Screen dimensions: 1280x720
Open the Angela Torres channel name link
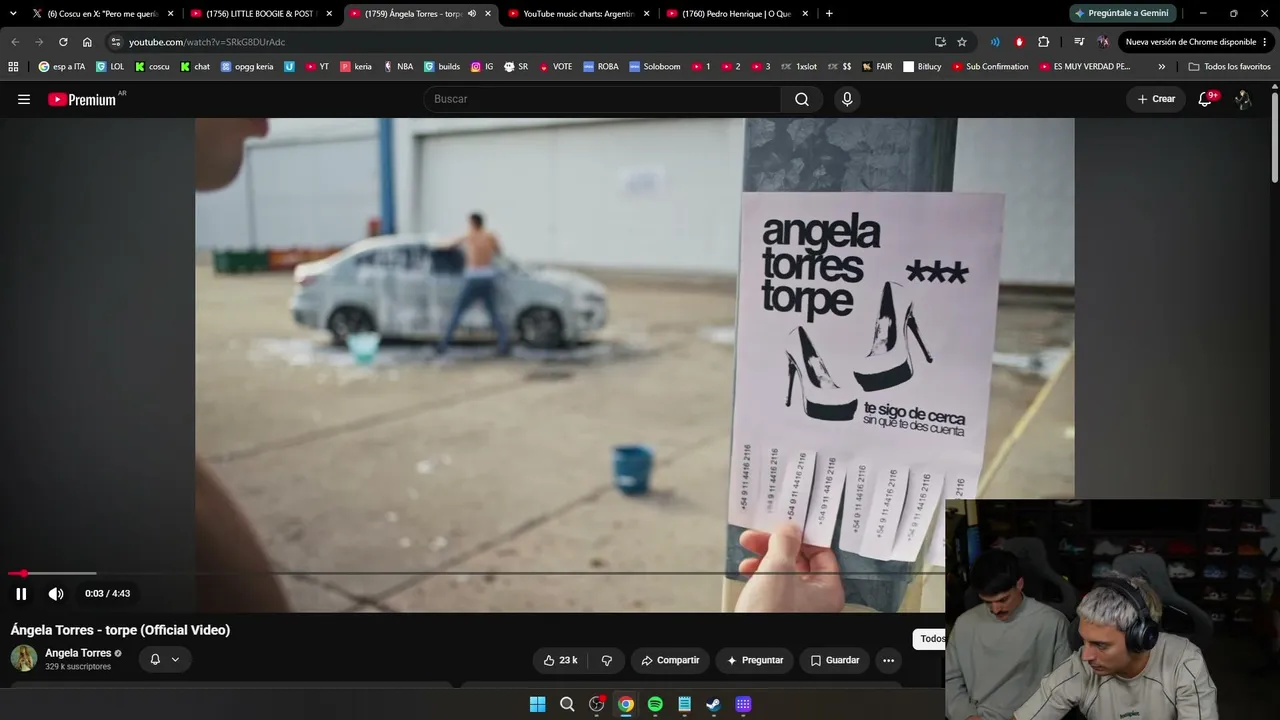point(78,653)
